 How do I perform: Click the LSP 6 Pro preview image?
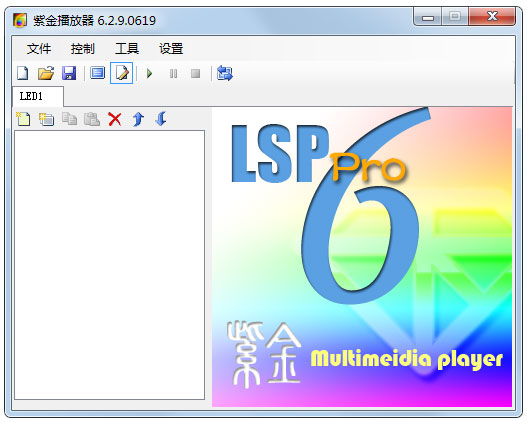click(362, 257)
